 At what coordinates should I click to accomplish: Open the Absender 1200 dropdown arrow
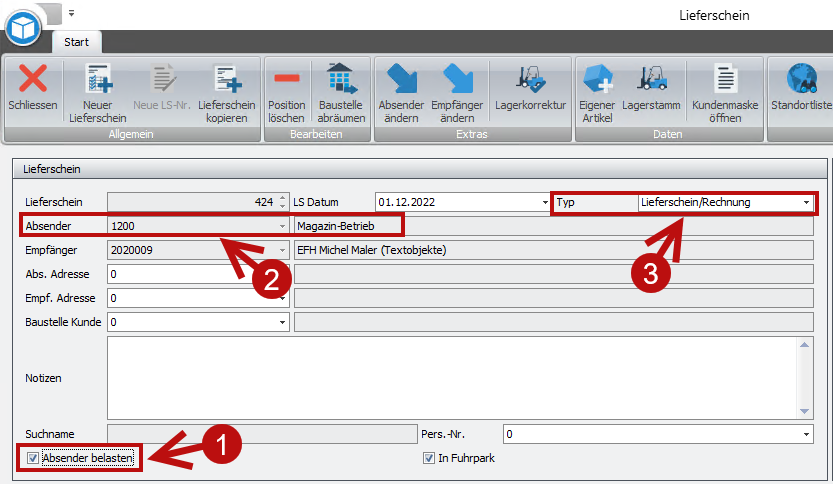pyautogui.click(x=283, y=226)
